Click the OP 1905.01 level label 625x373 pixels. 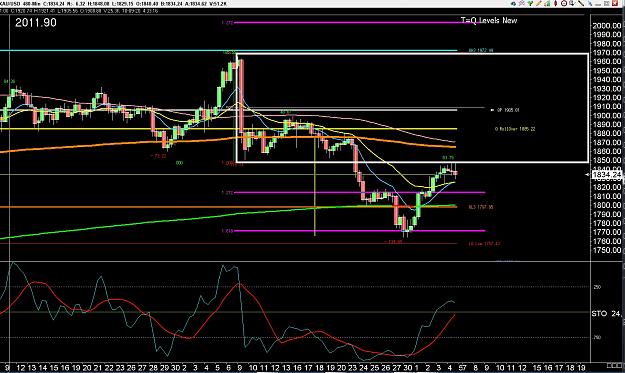[x=508, y=110]
